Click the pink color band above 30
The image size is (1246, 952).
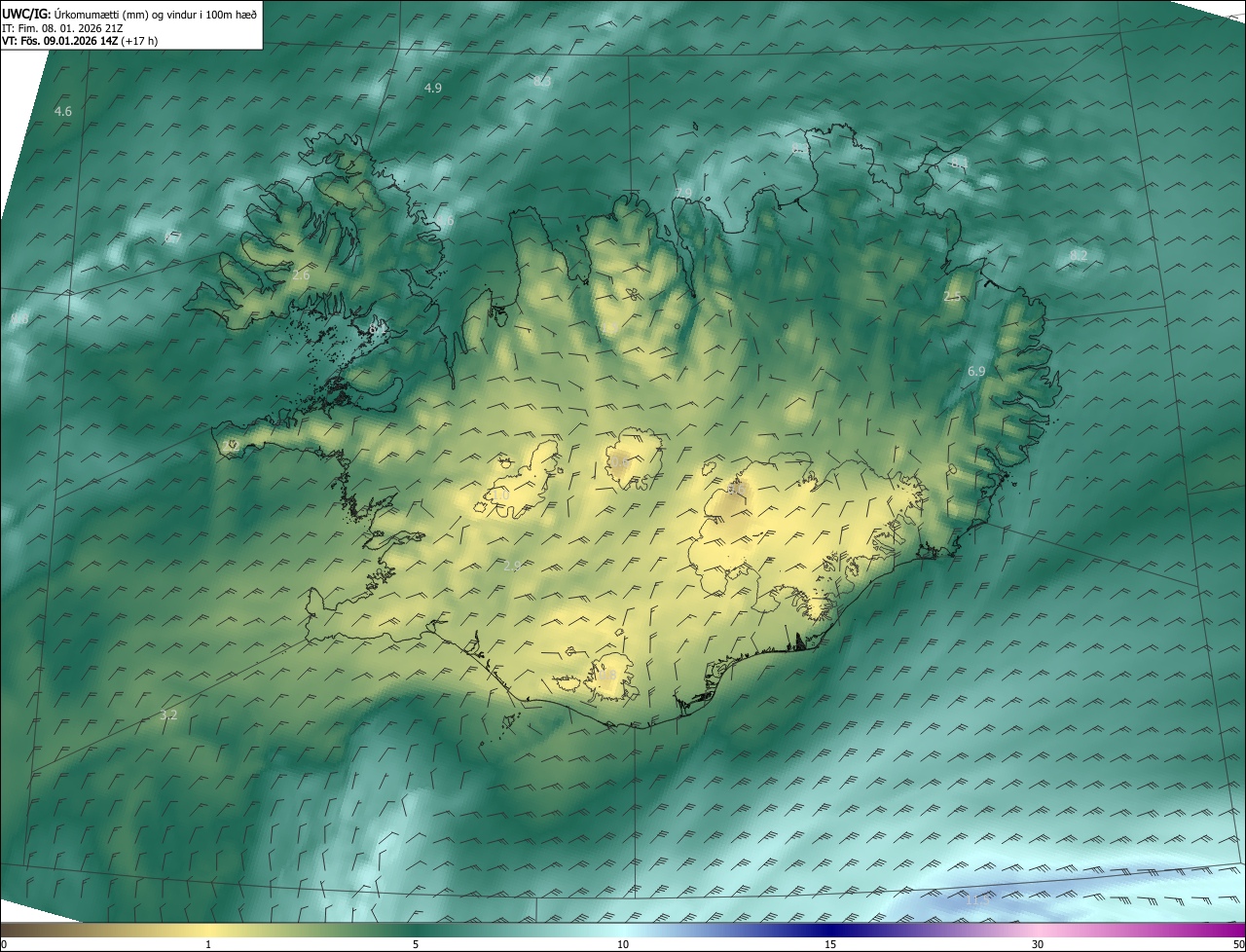(x=1038, y=930)
